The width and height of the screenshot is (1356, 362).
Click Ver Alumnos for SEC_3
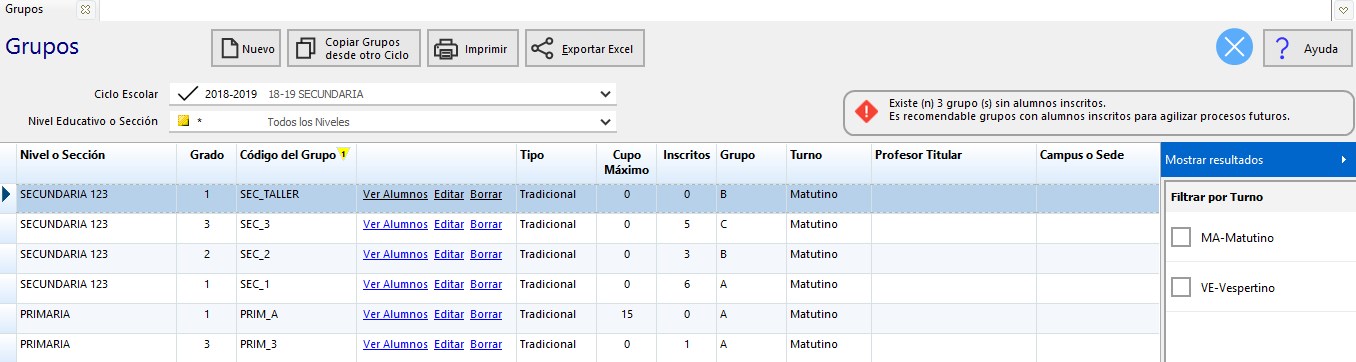[x=395, y=225]
